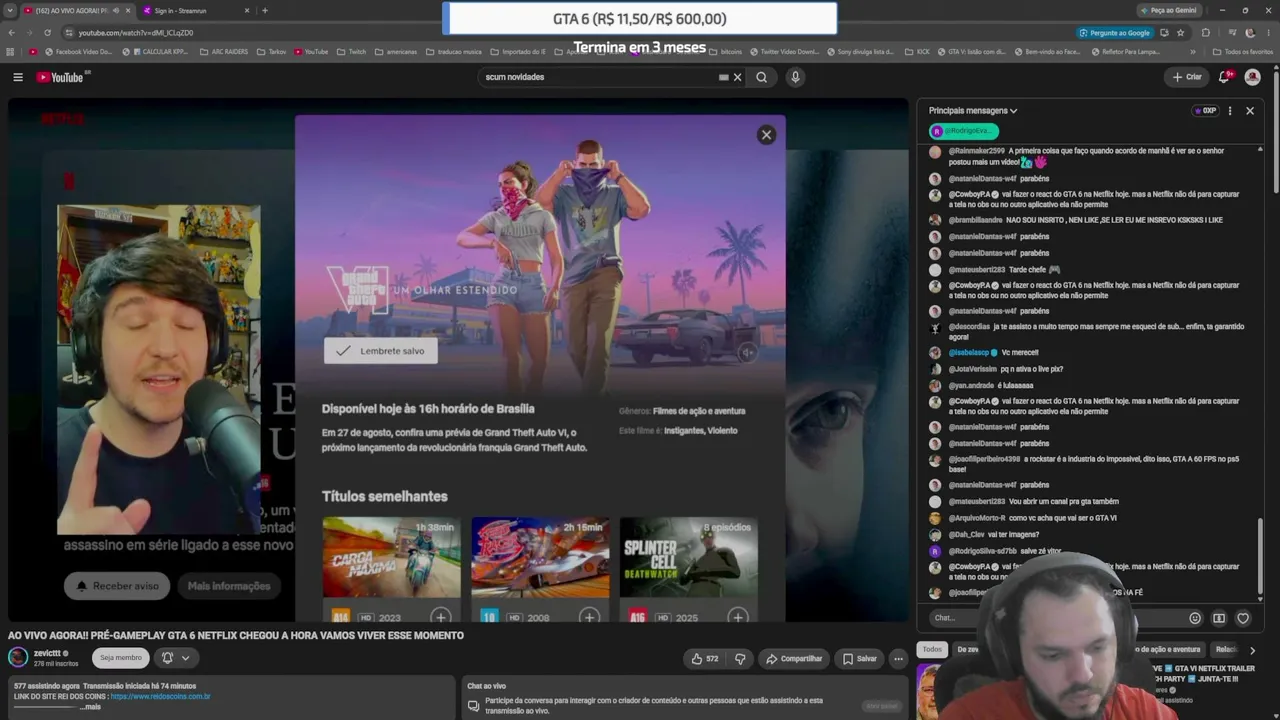Go back to the previous page

[x=12, y=32]
